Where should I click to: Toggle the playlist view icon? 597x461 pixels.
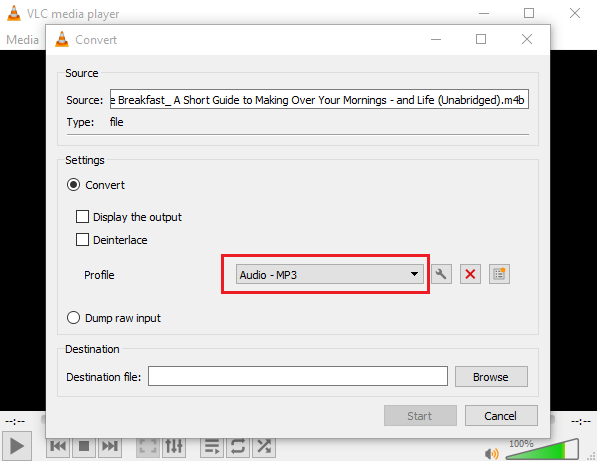tap(212, 446)
